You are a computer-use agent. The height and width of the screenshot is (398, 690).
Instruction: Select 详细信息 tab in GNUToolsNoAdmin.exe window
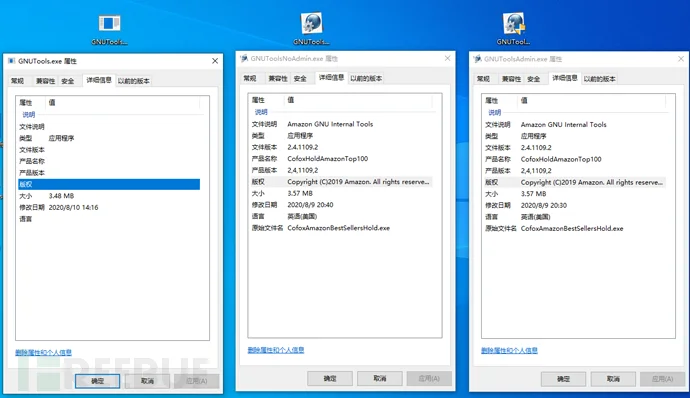(331, 77)
